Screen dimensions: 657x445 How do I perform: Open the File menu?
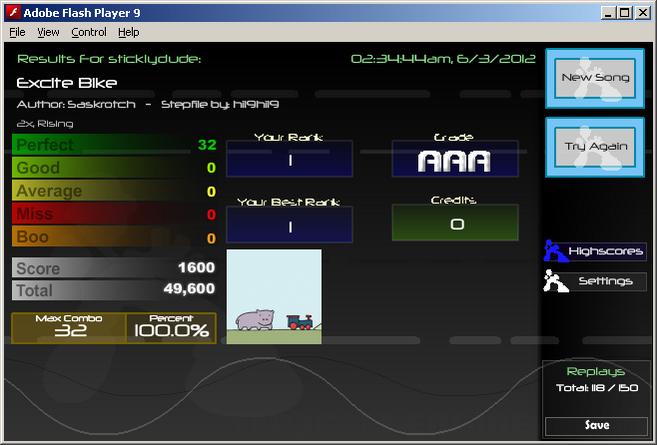(17, 32)
